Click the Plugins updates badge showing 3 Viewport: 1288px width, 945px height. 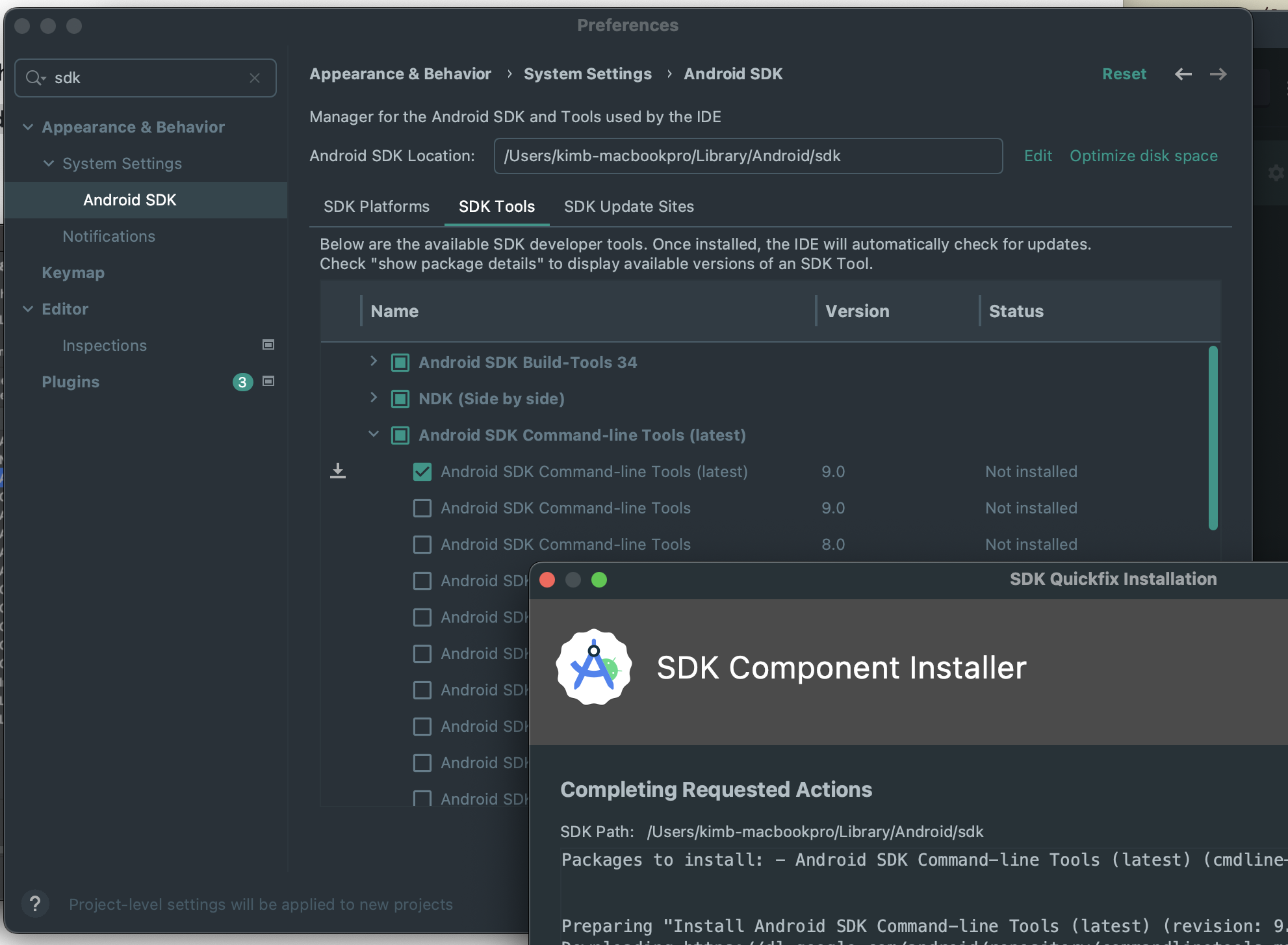[x=242, y=382]
